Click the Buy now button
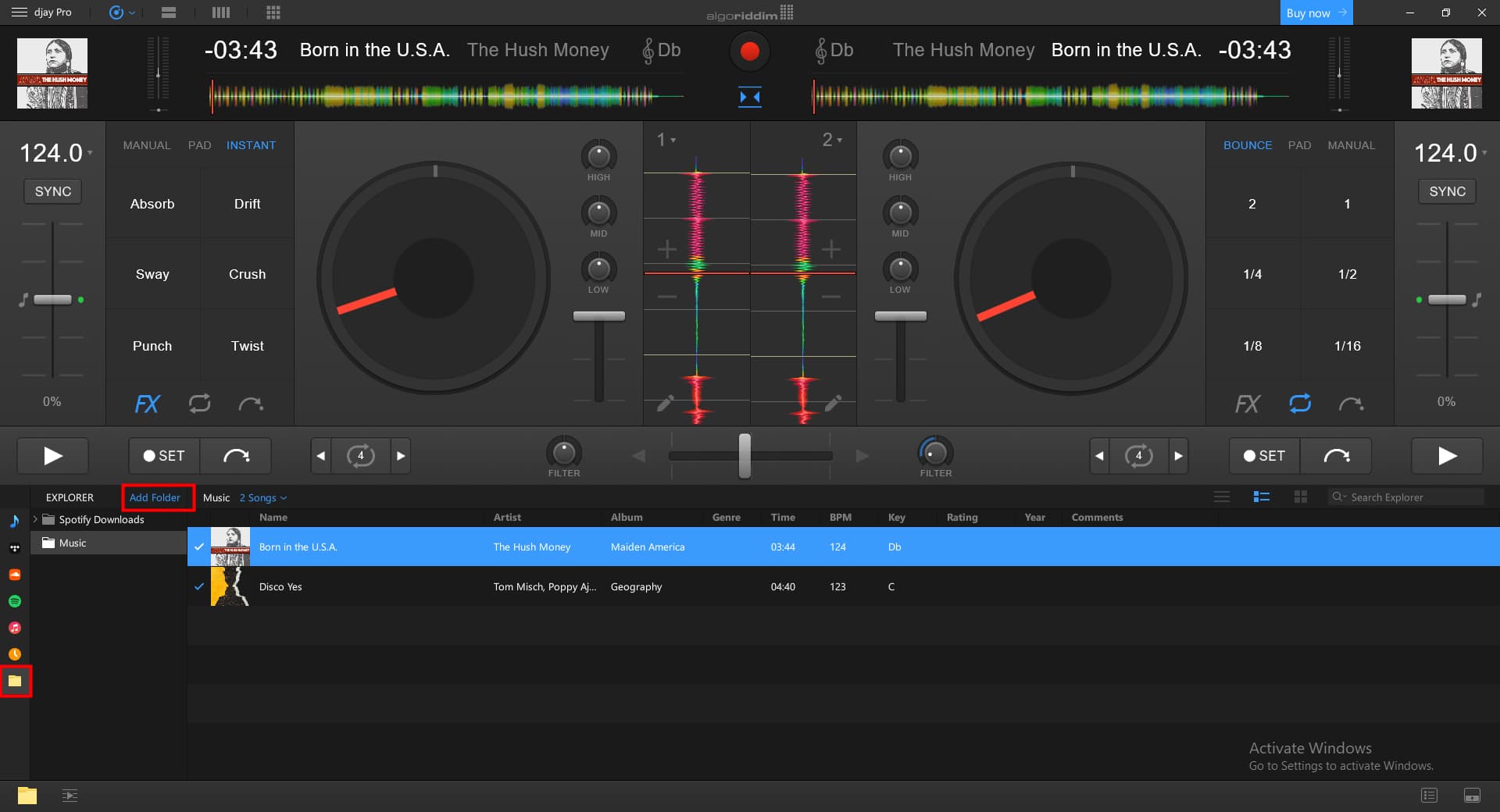Screen dimensions: 1500x812 coord(1316,12)
